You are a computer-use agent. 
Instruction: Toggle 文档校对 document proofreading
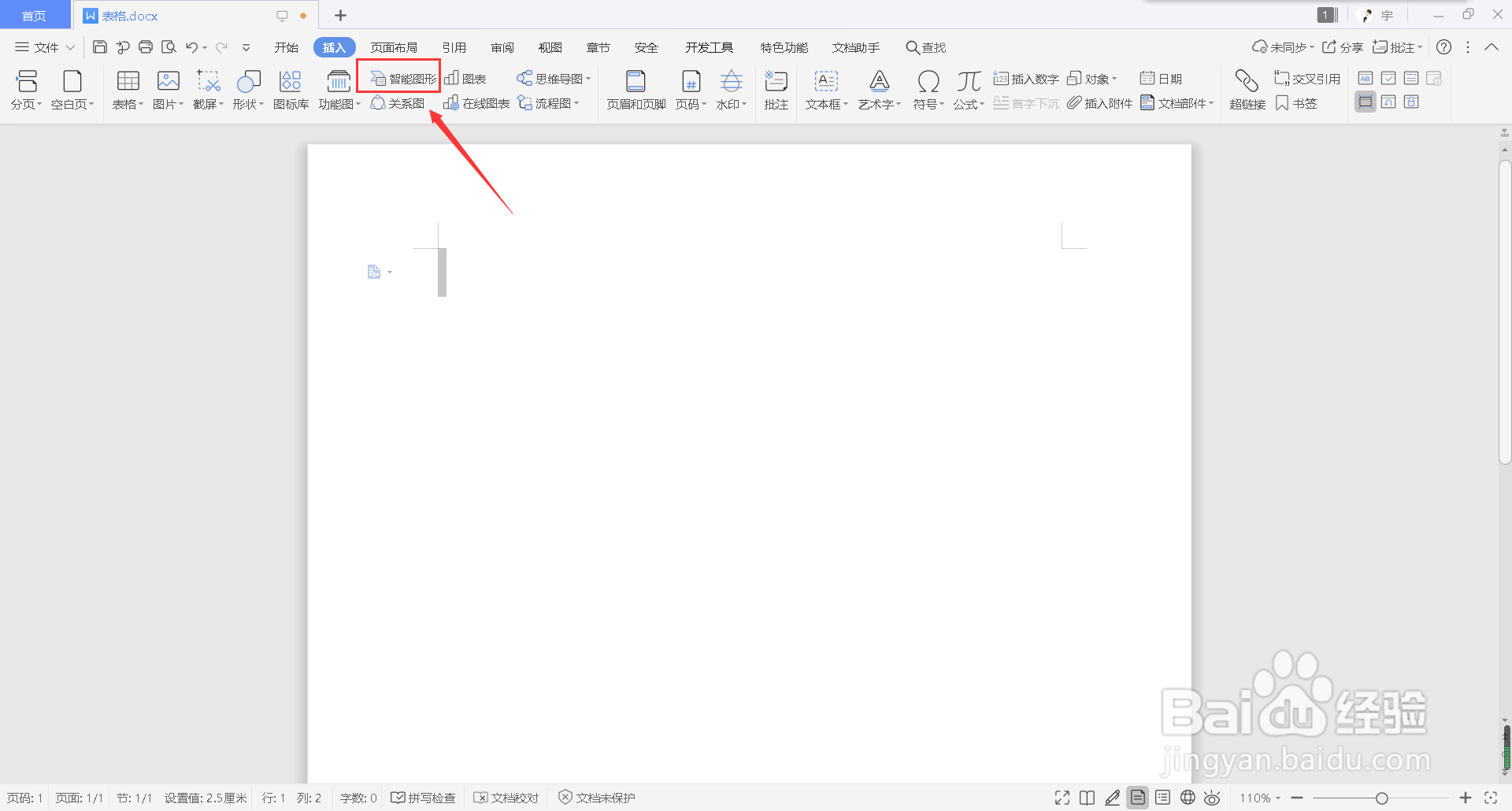coord(506,798)
